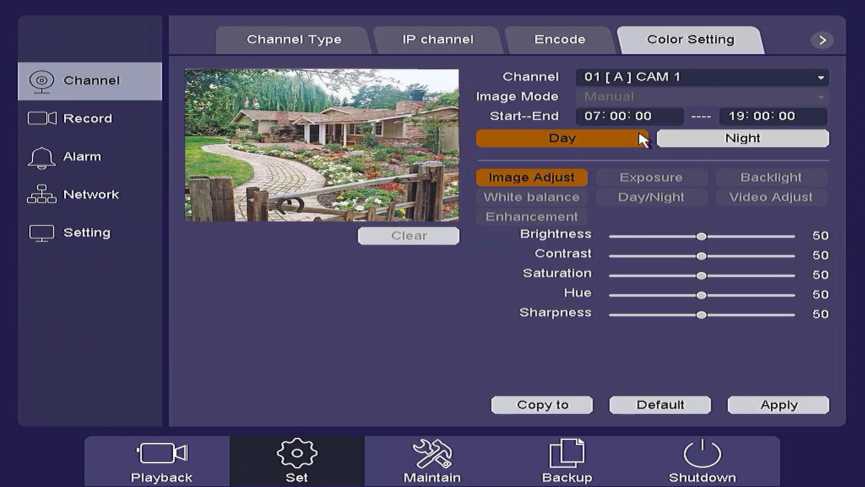Expand the Channel dropdown for CAM 1
This screenshot has width=865, height=487.
coord(702,77)
